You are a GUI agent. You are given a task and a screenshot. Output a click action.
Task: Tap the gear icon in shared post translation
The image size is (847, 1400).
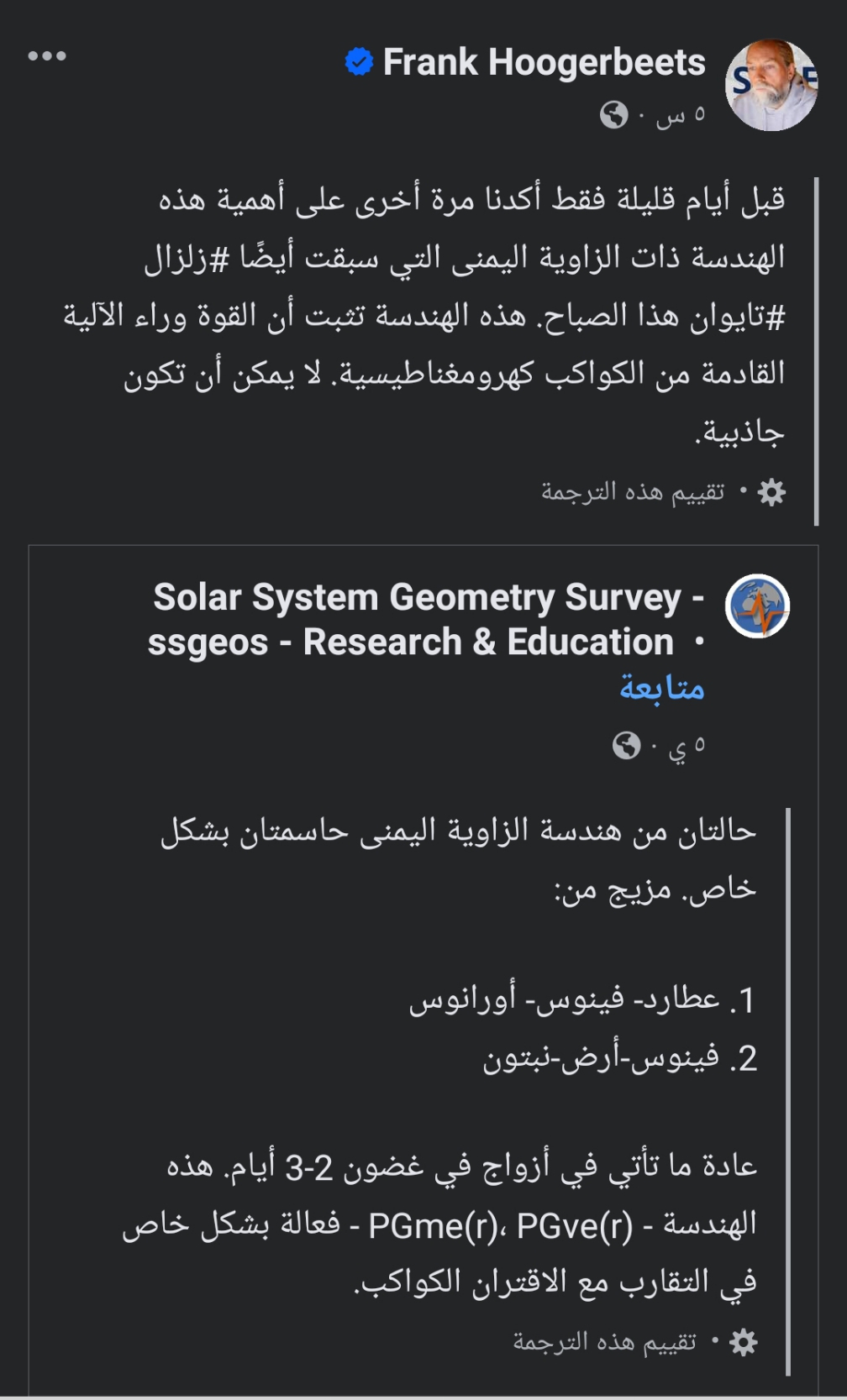tap(744, 1342)
